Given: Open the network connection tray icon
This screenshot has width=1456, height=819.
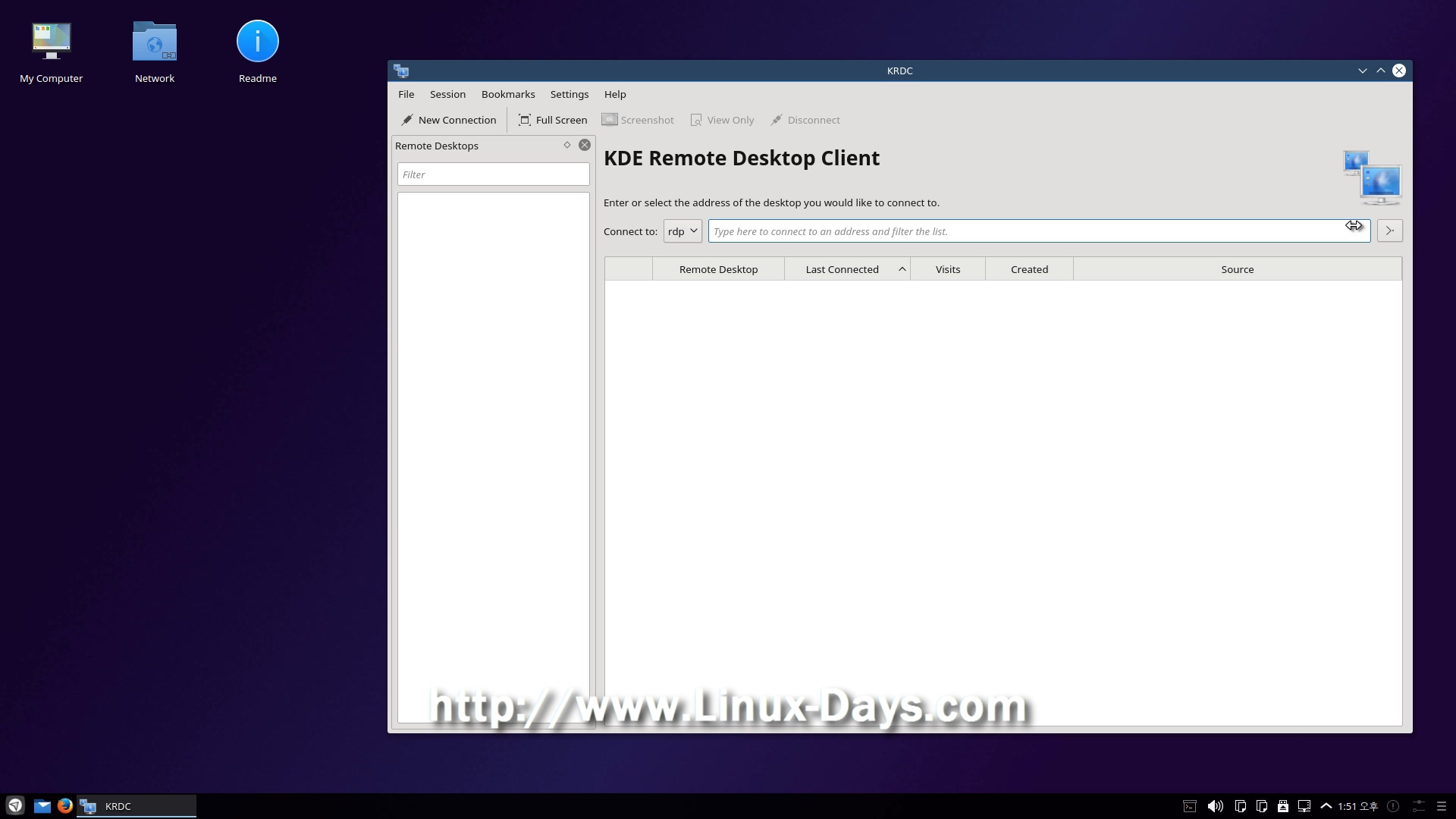Looking at the screenshot, I should click(x=1304, y=806).
